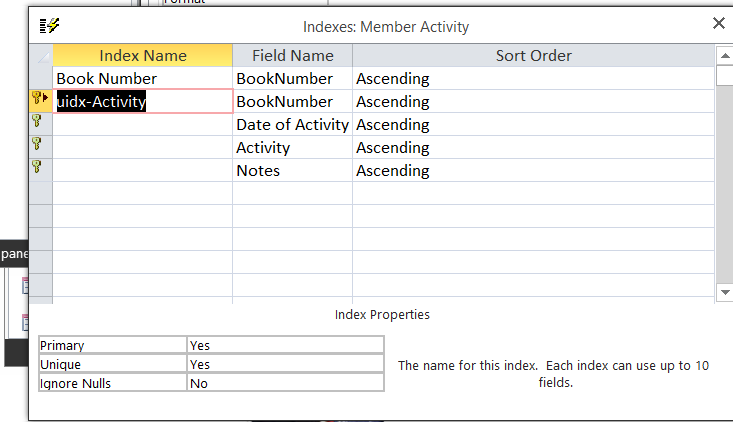
Task: Click the row selector for Book Number
Action: pos(39,78)
